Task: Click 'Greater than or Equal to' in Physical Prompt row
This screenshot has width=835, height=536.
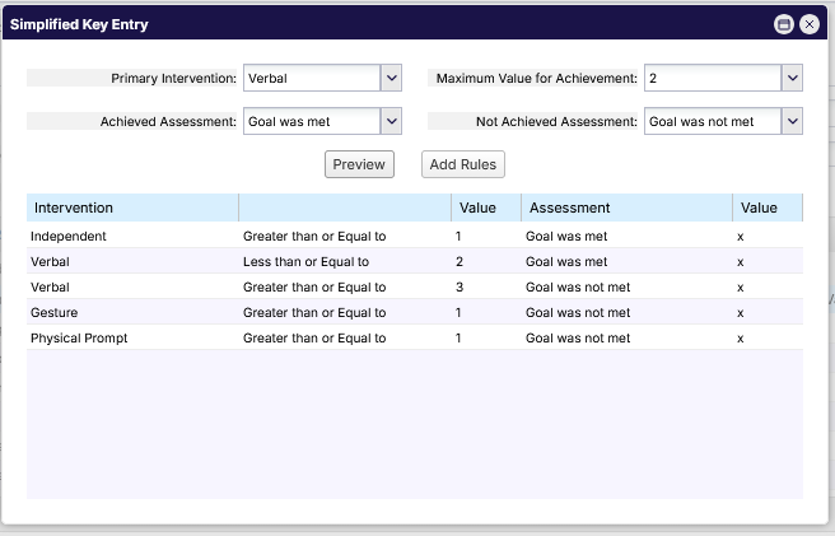Action: pyautogui.click(x=314, y=338)
